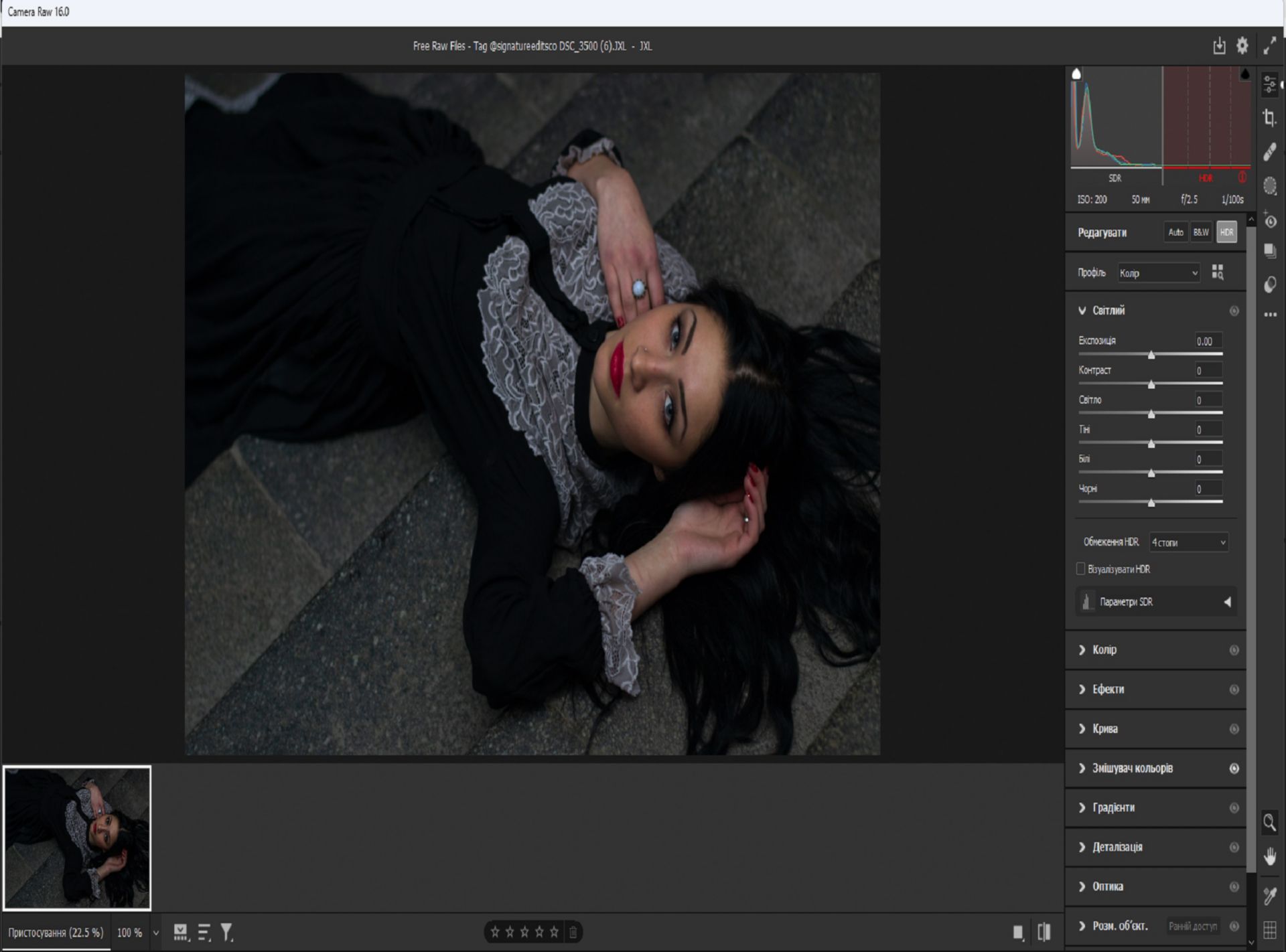The image size is (1286, 952).
Task: Toggle visibility eye for Ефекти panel
Action: (x=1234, y=690)
